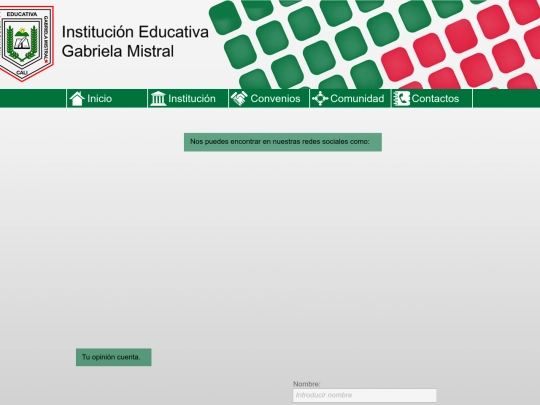Click the 'Tu opinión cuenta.' banner
Viewport: 540px width, 405px height.
click(114, 357)
